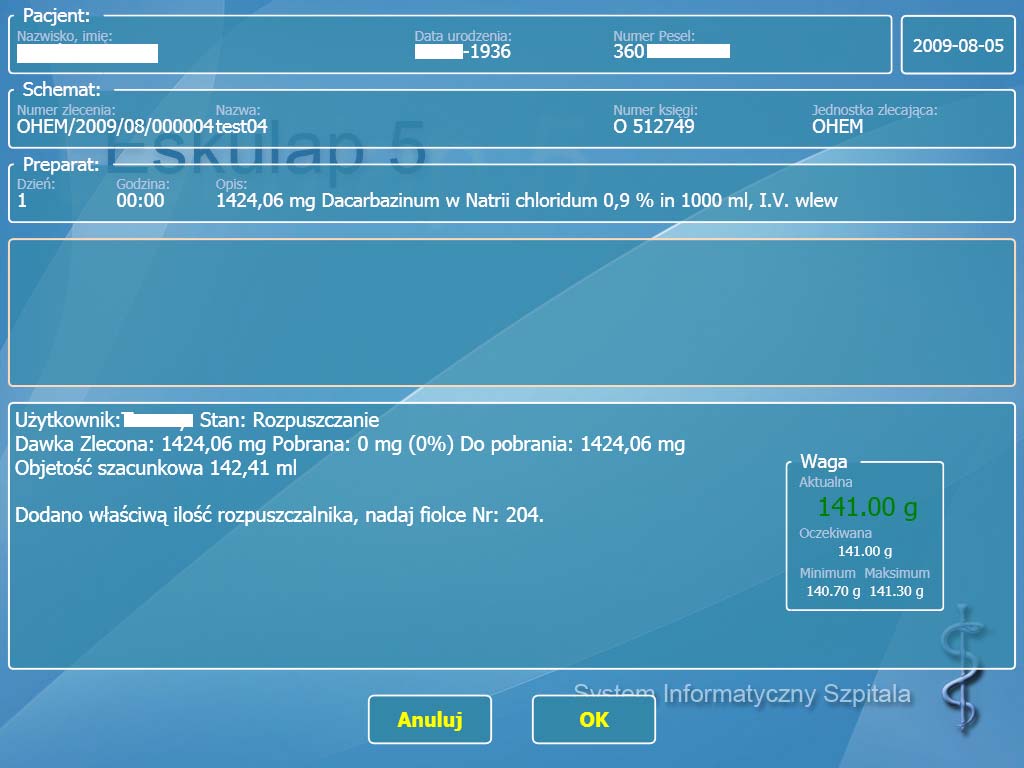Click the Jednostka zlecająca label
This screenshot has width=1024, height=768.
point(874,110)
